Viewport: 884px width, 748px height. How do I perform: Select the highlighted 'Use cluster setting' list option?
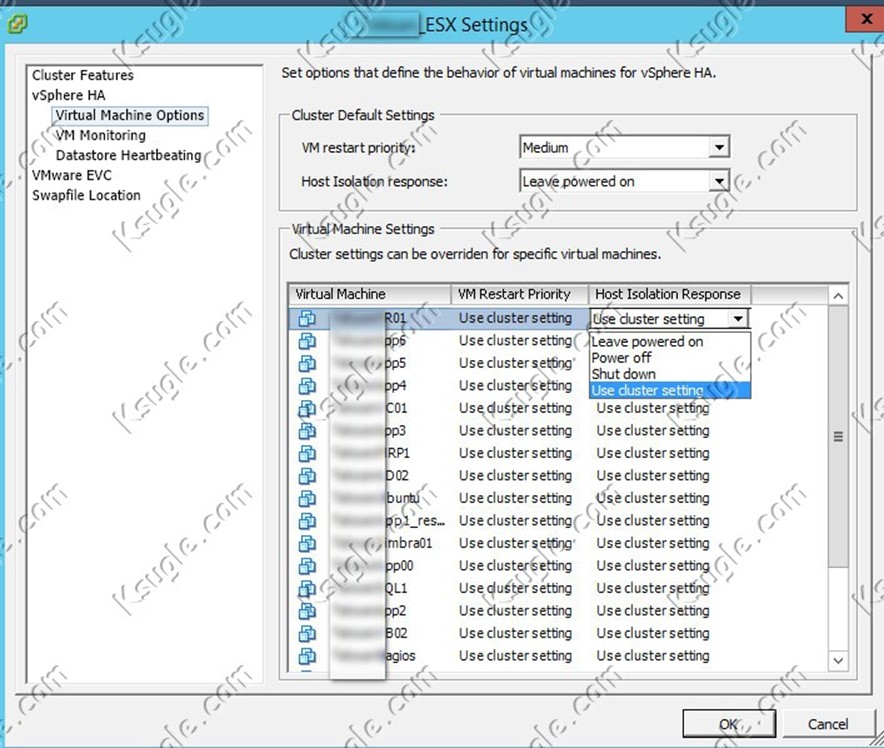tap(670, 390)
